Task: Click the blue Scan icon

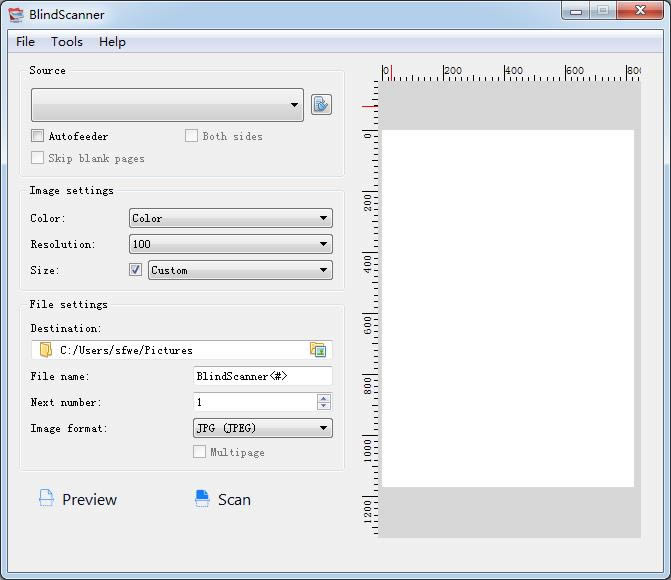Action: pyautogui.click(x=202, y=498)
